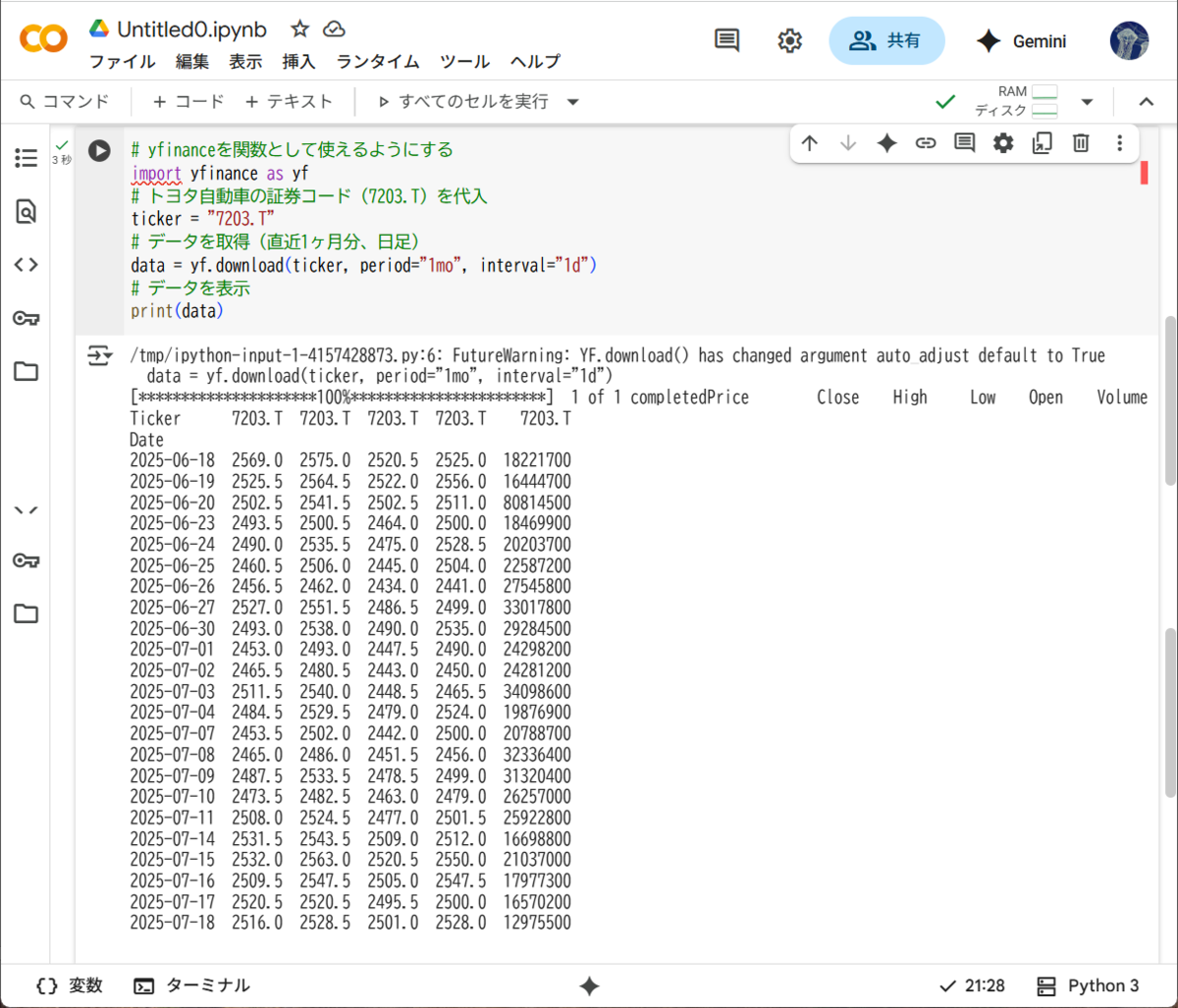The image size is (1178, 1008).
Task: Open the ファイル menu
Action: click(122, 61)
